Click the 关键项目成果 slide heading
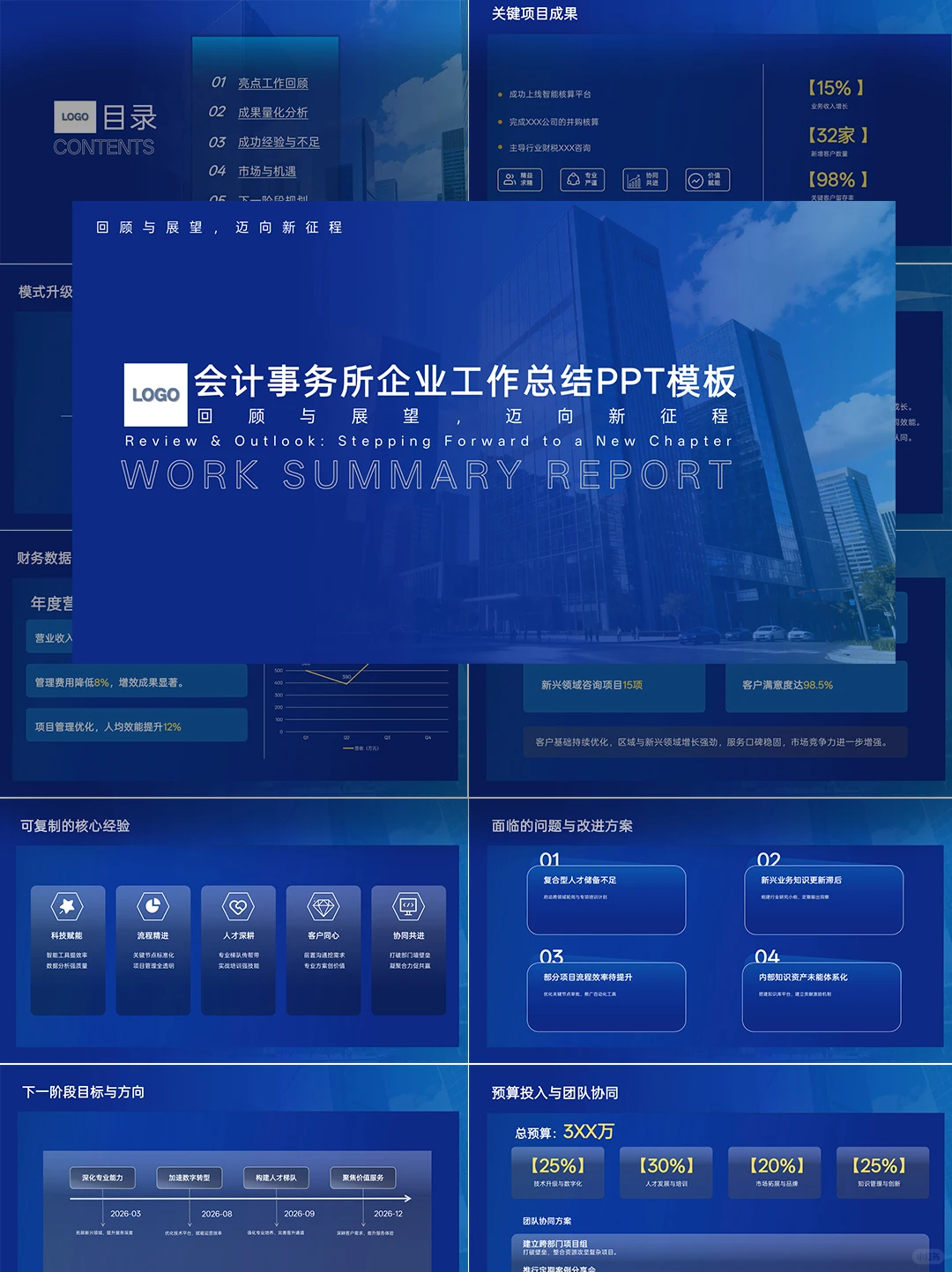 (535, 14)
